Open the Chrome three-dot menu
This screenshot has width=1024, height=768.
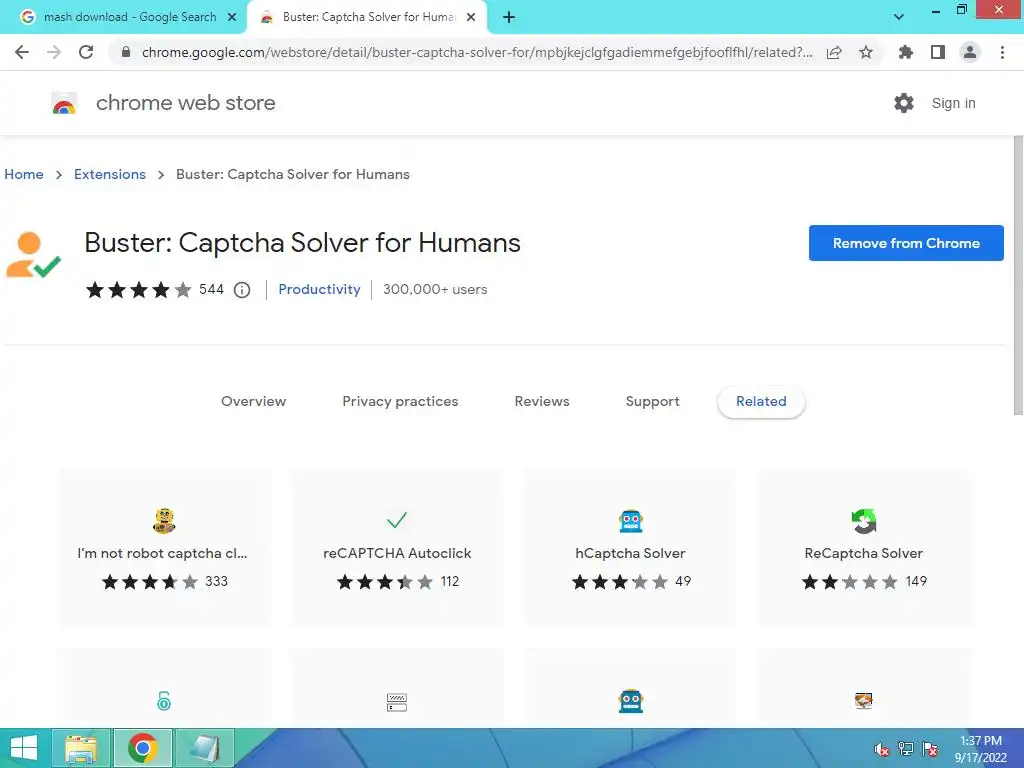[x=1002, y=52]
